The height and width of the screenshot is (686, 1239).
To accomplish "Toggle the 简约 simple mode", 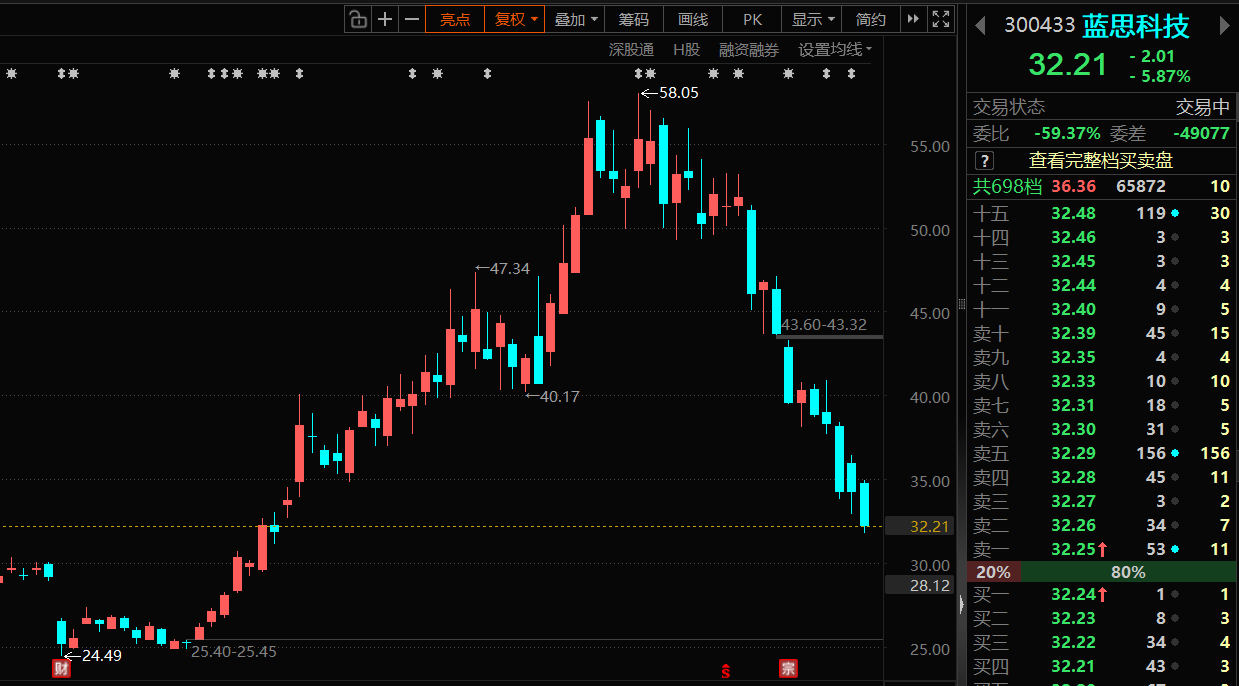I will pyautogui.click(x=870, y=19).
